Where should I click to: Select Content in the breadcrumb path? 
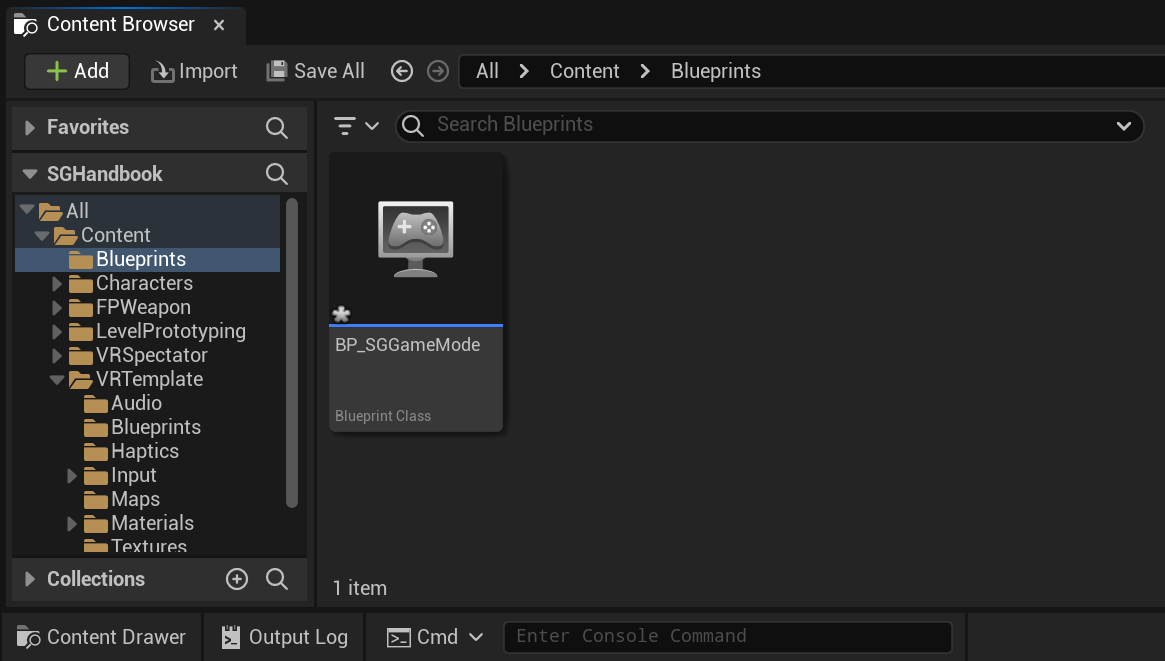click(x=584, y=71)
